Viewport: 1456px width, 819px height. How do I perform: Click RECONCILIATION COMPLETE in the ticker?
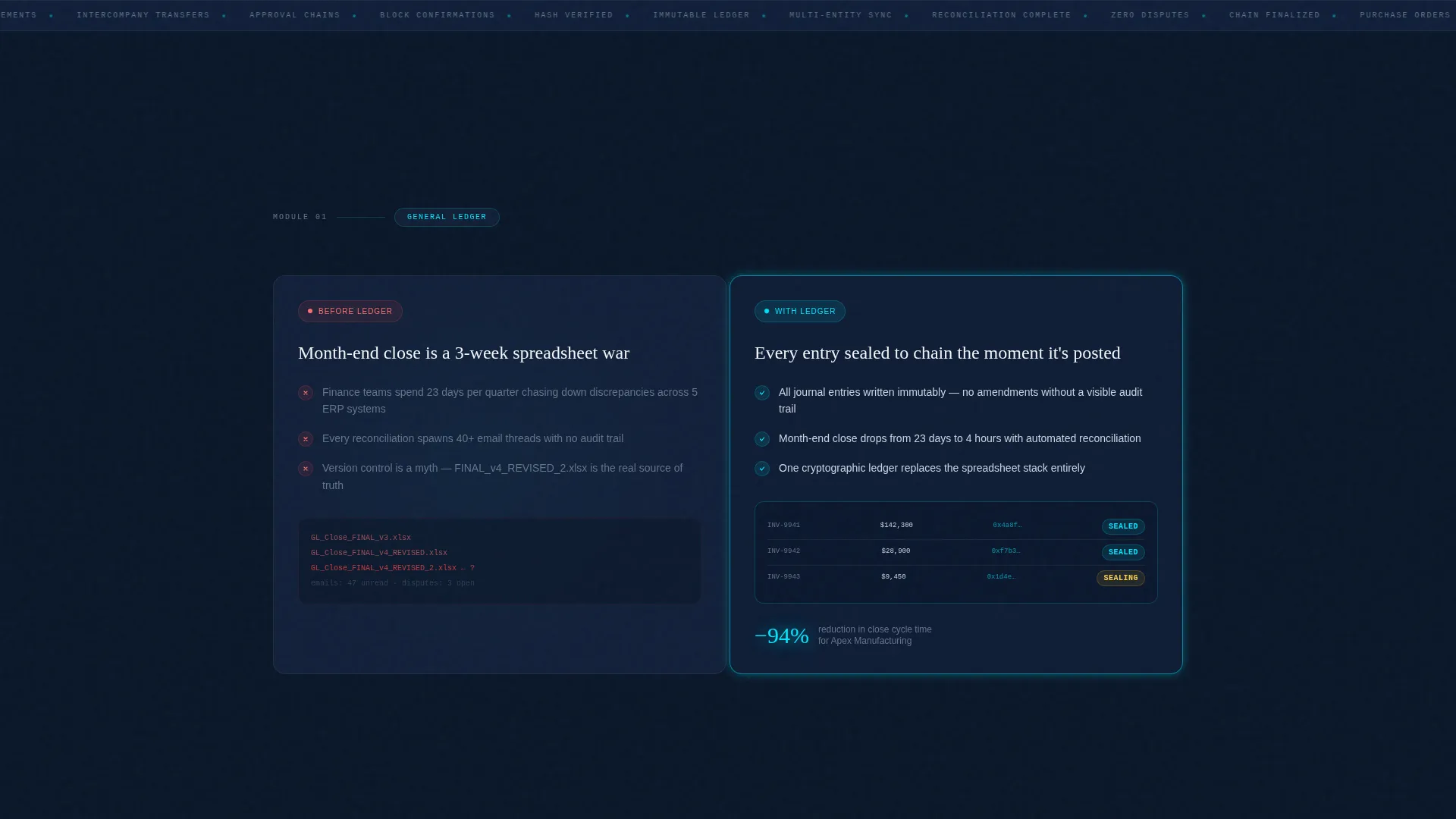click(x=1002, y=15)
